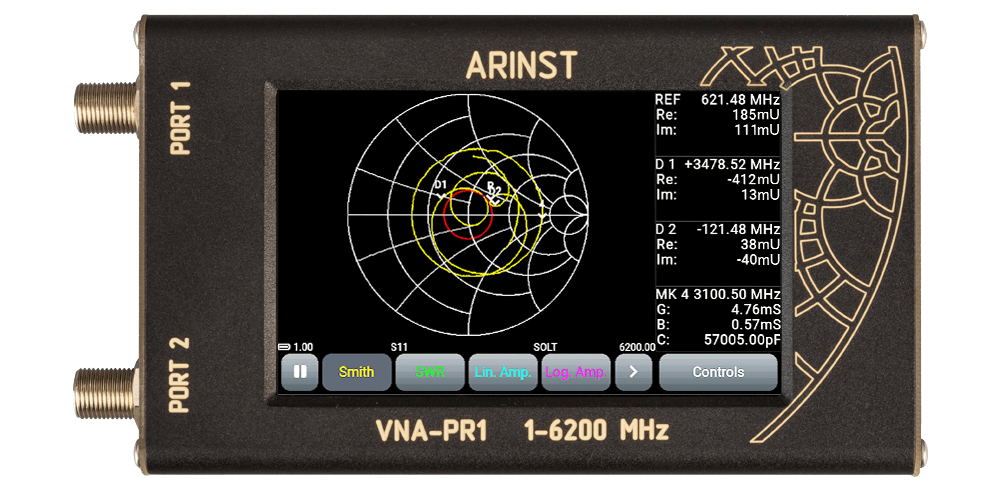1000x490 pixels.
Task: Click the C: 57005.00pF capacitance value
Action: pos(717,340)
